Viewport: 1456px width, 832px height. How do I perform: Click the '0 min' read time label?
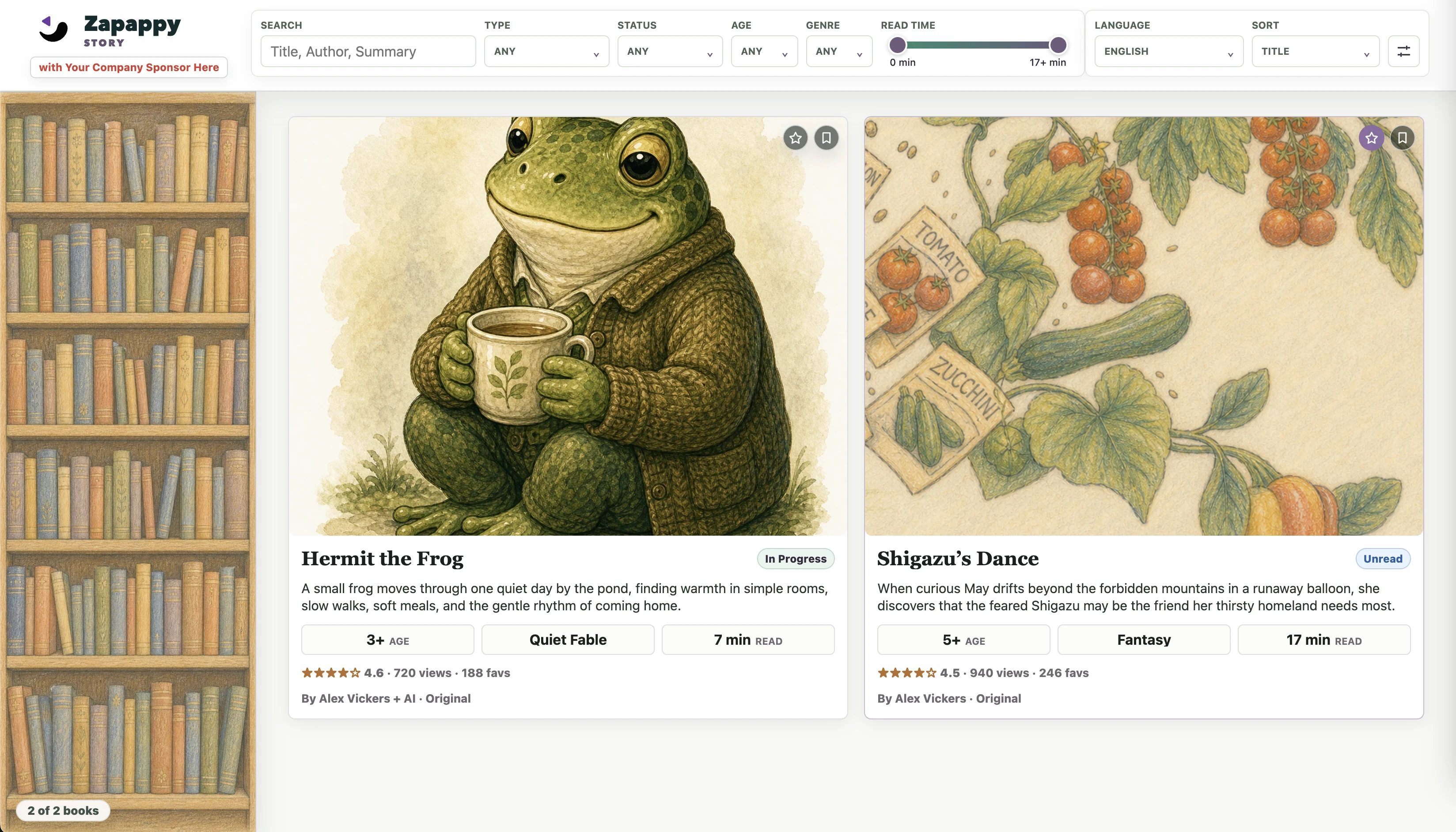tap(902, 62)
